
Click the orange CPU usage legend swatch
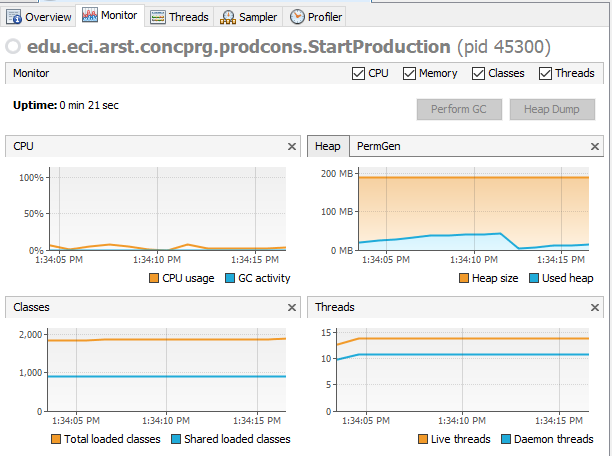[154, 278]
